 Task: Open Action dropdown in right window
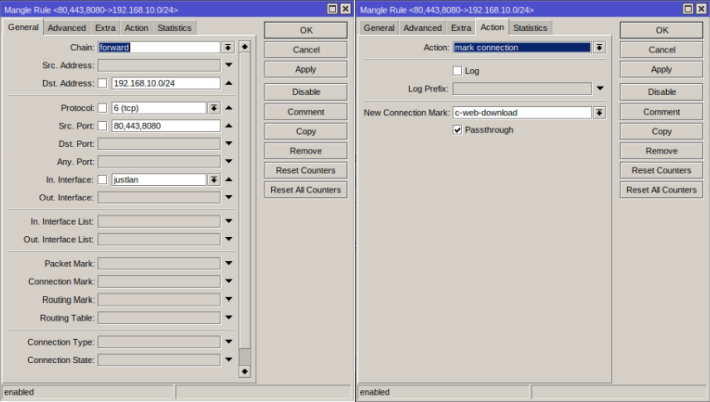coord(600,47)
